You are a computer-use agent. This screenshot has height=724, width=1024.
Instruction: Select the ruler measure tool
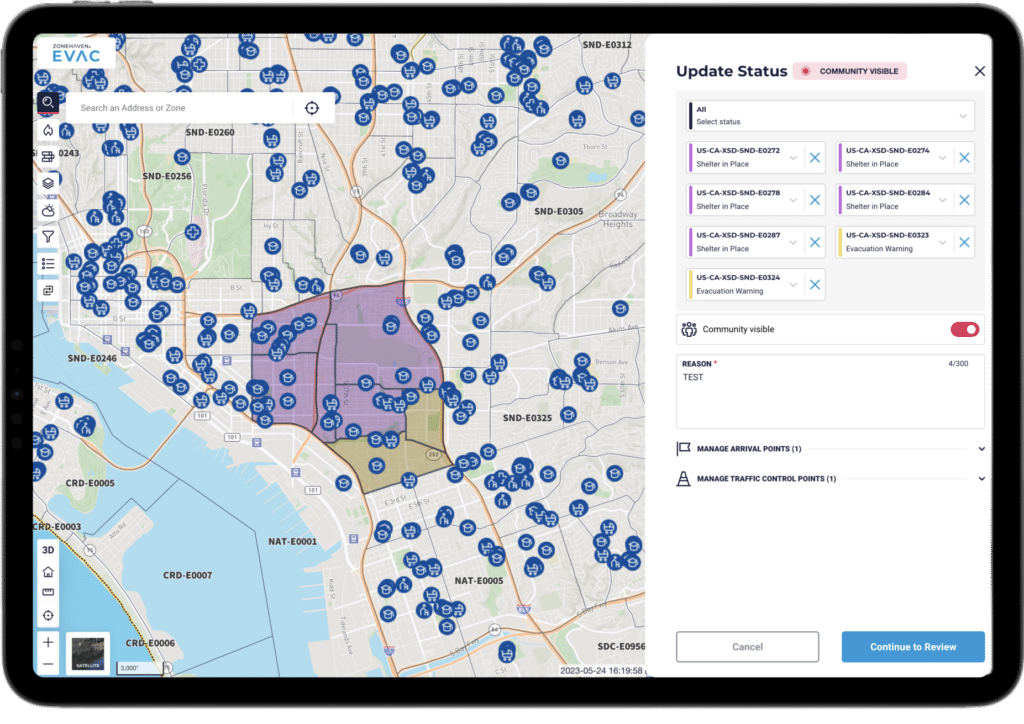point(48,593)
